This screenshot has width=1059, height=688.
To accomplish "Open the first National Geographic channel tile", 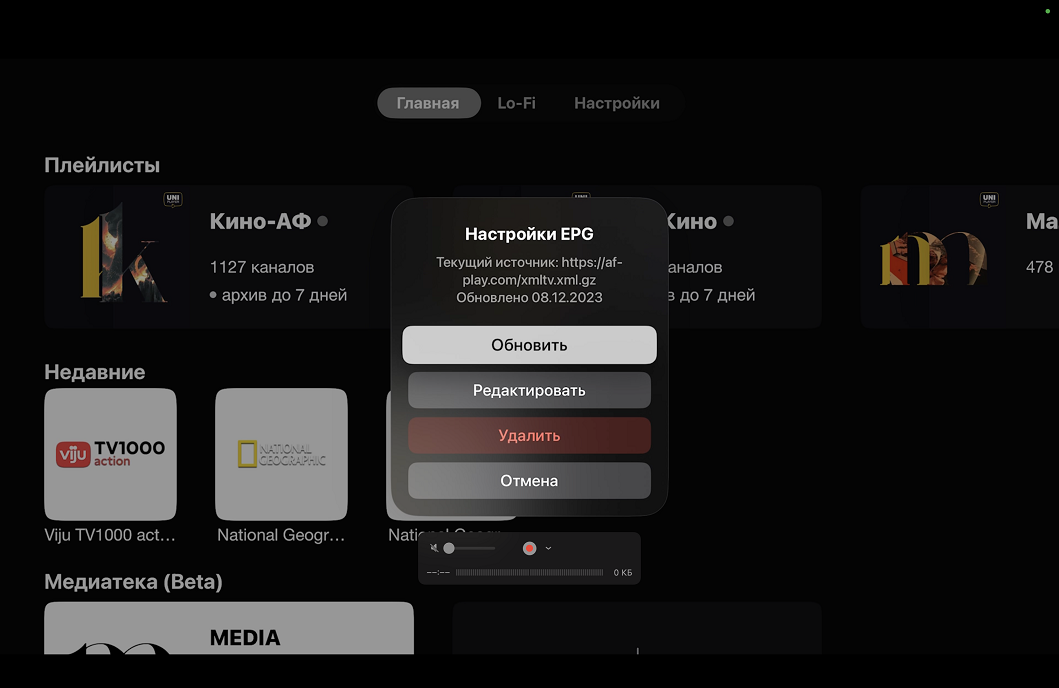I will click(x=281, y=454).
